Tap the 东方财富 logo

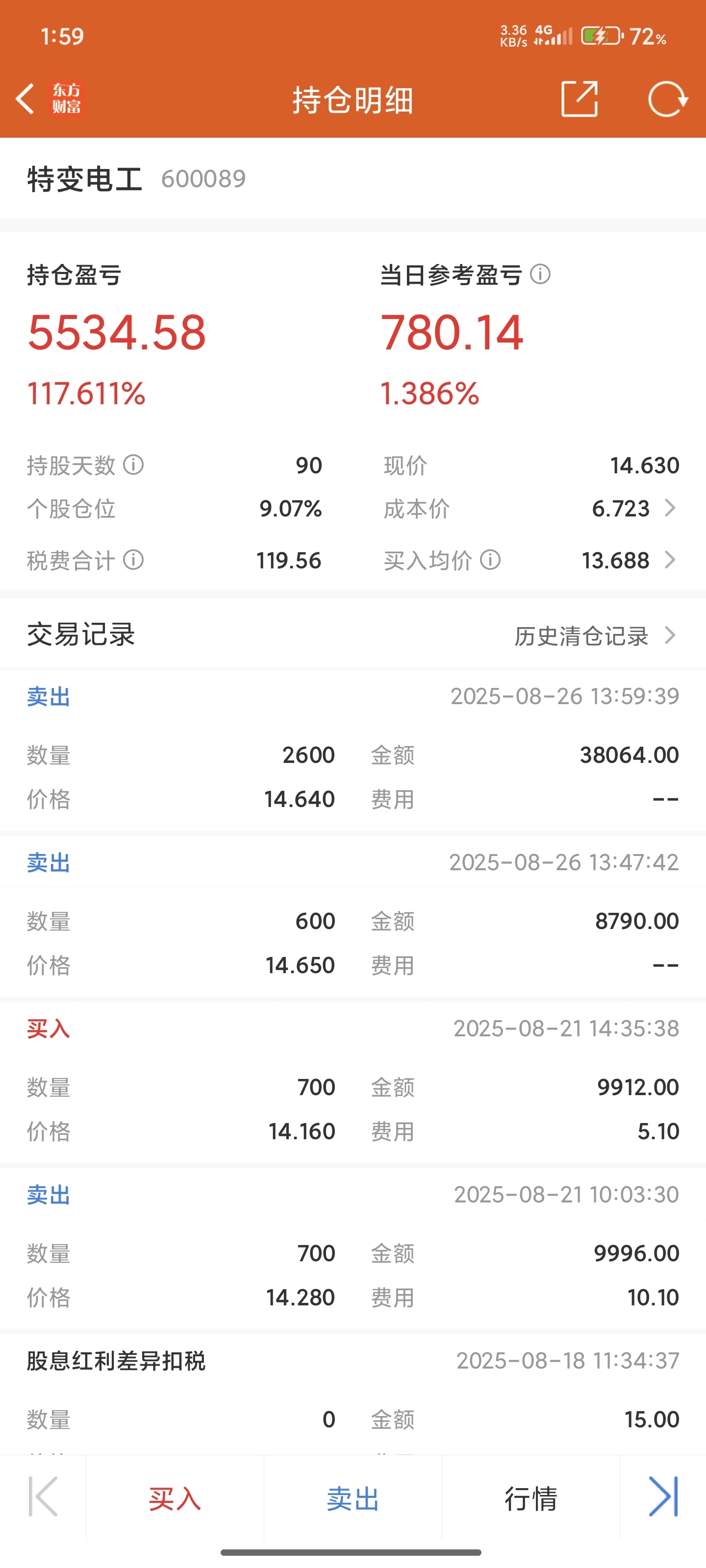pyautogui.click(x=66, y=98)
